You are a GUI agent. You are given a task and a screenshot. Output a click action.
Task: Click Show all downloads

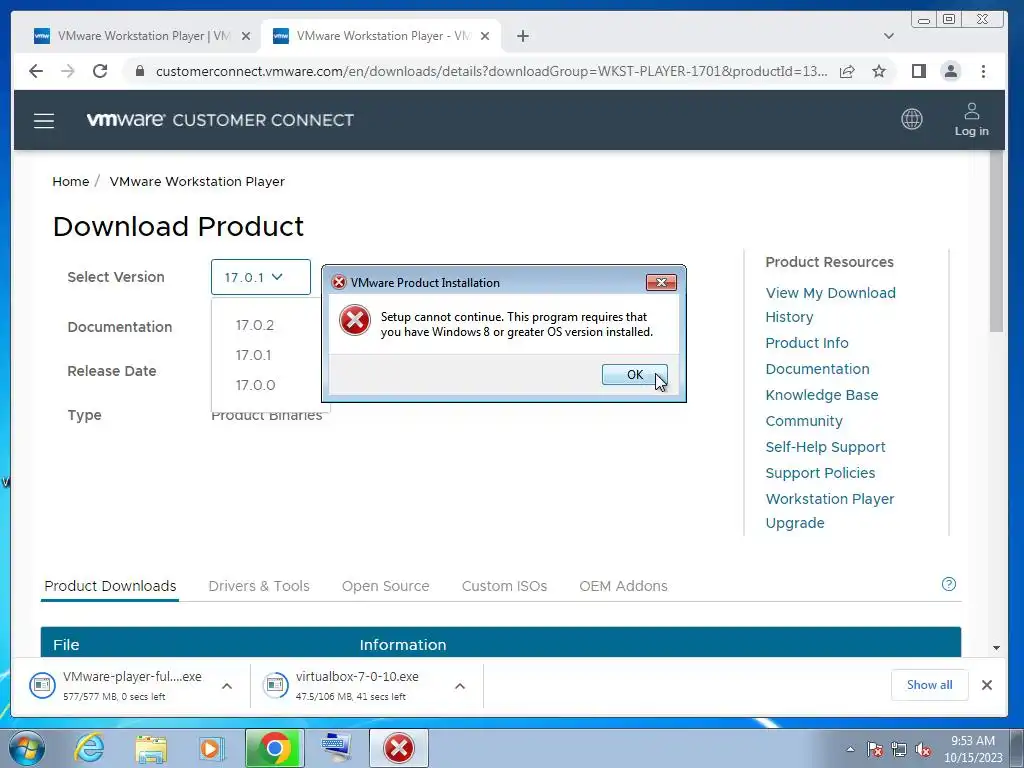coord(929,684)
